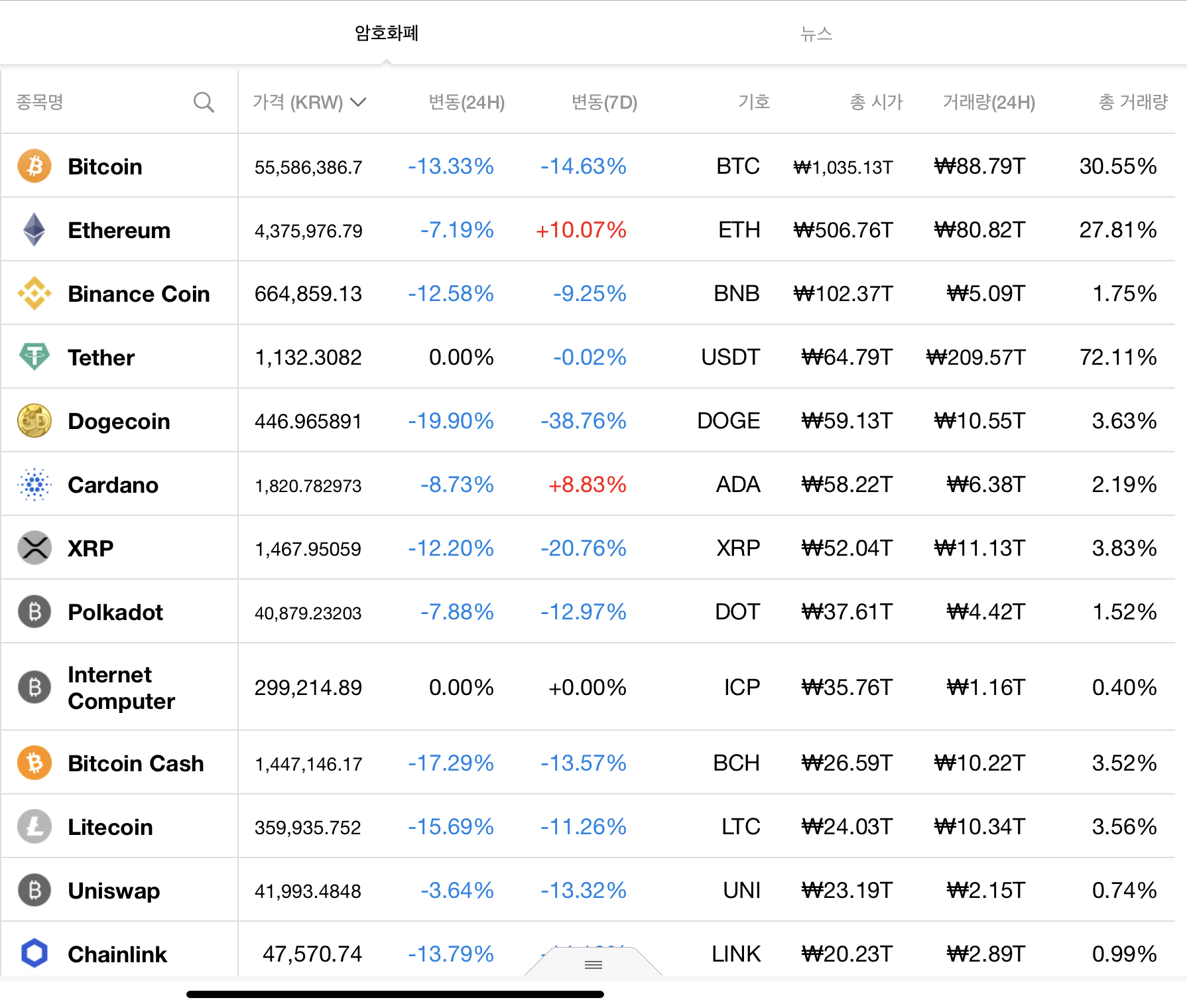1187x1008 pixels.
Task: Click the 종목명 search field
Action: tap(99, 102)
